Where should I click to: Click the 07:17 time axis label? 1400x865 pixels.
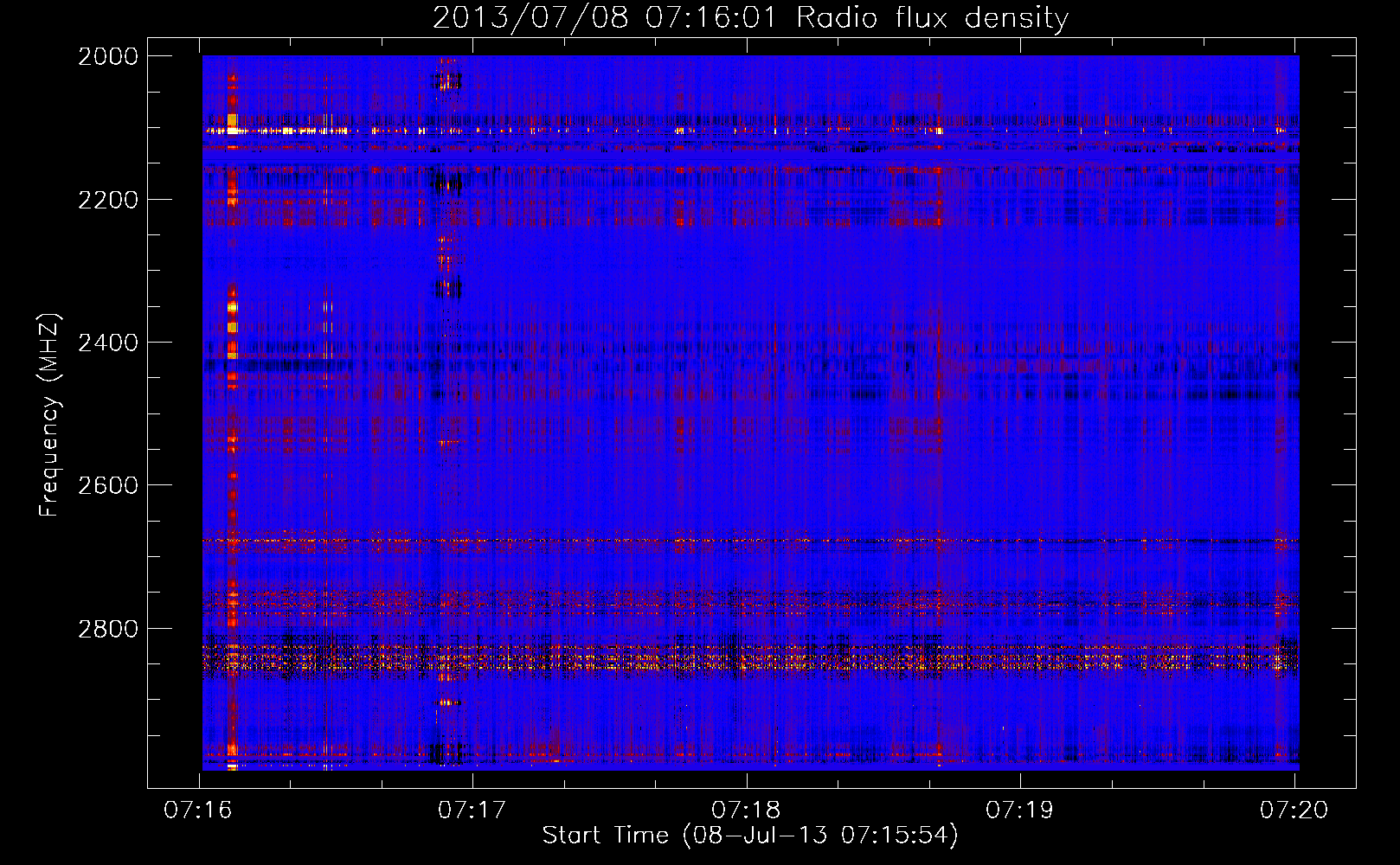(472, 810)
